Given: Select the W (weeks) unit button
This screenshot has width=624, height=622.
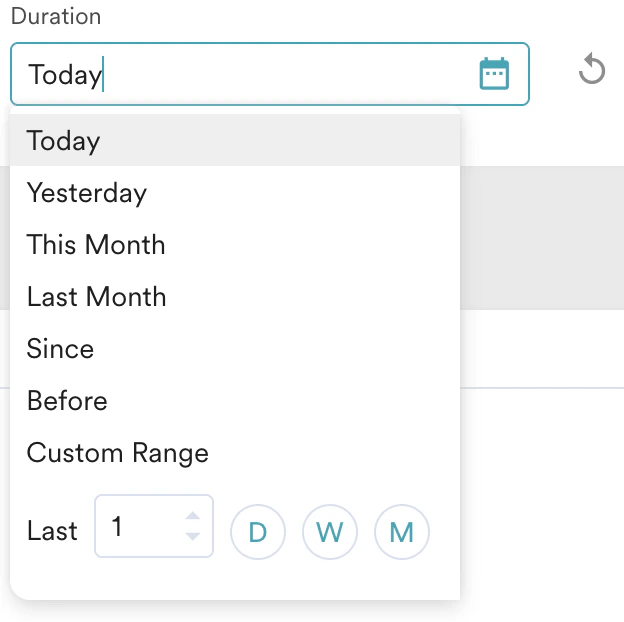Looking at the screenshot, I should tap(330, 532).
